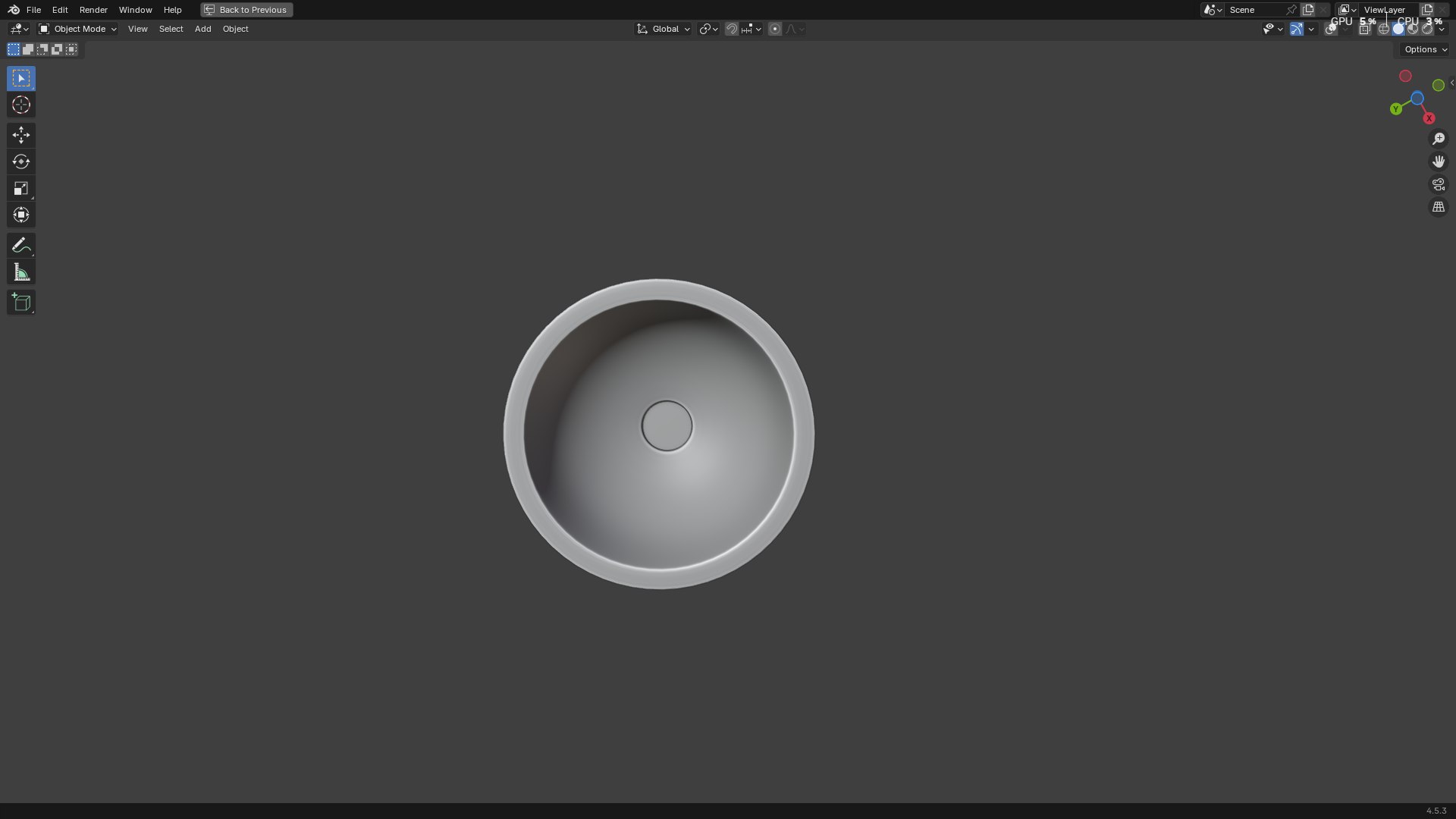Choose the Annotate pencil tool
This screenshot has width=1456, height=819.
coord(21,245)
